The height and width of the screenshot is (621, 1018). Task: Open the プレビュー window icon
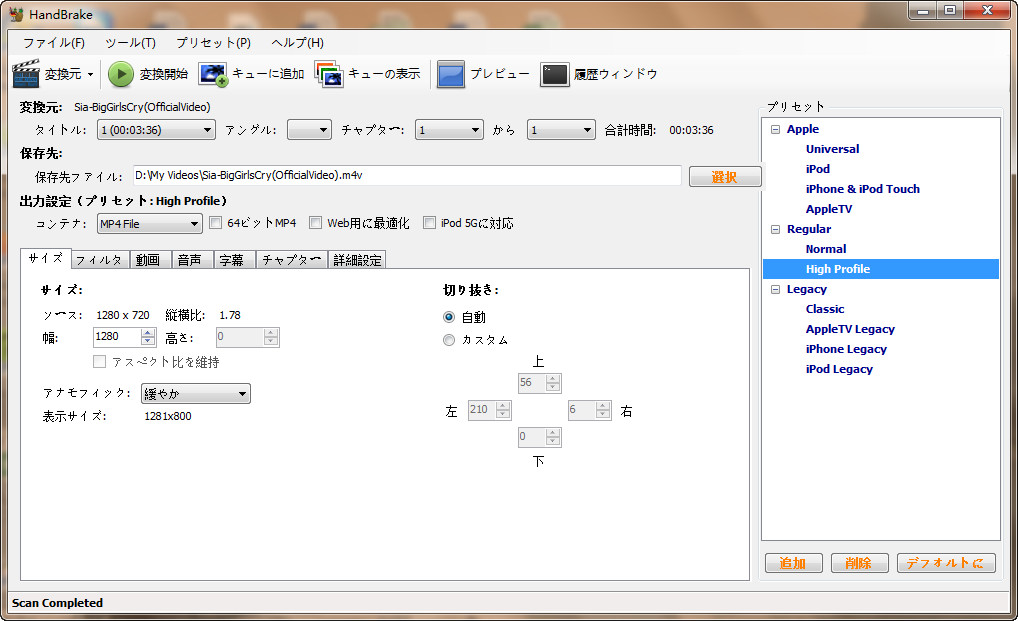point(451,73)
